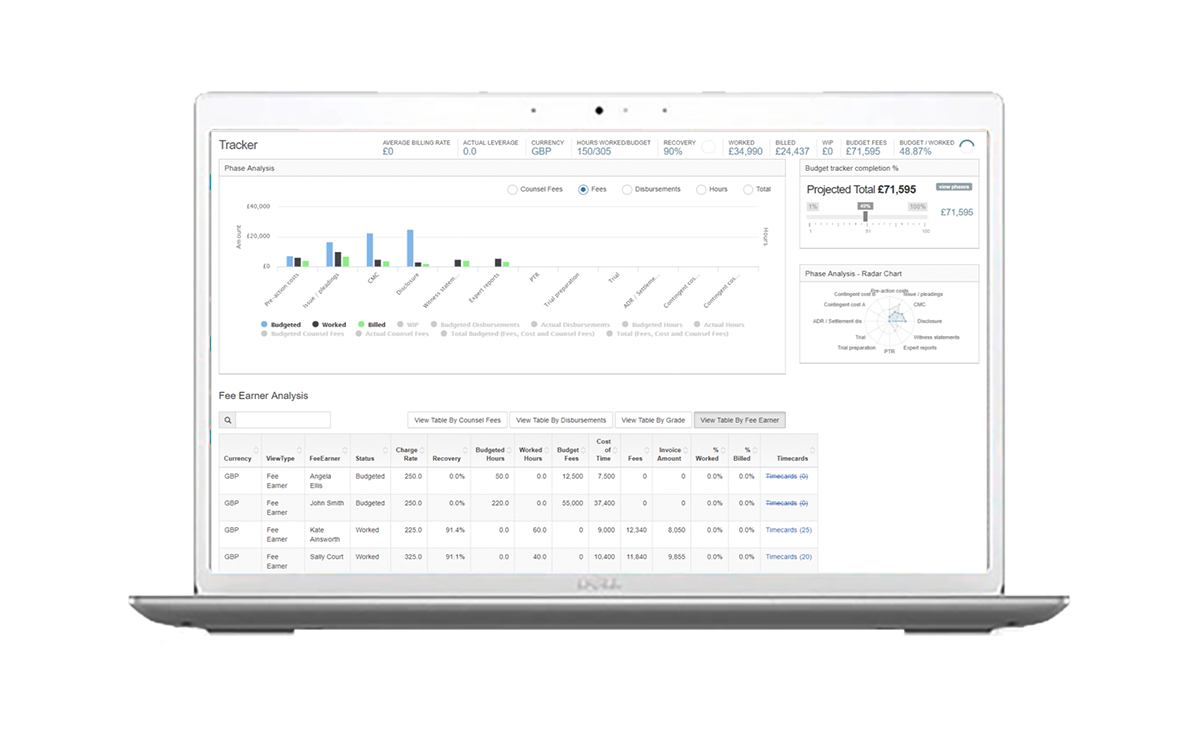
Task: Sort table by Recovery column arrows
Action: pos(465,451)
